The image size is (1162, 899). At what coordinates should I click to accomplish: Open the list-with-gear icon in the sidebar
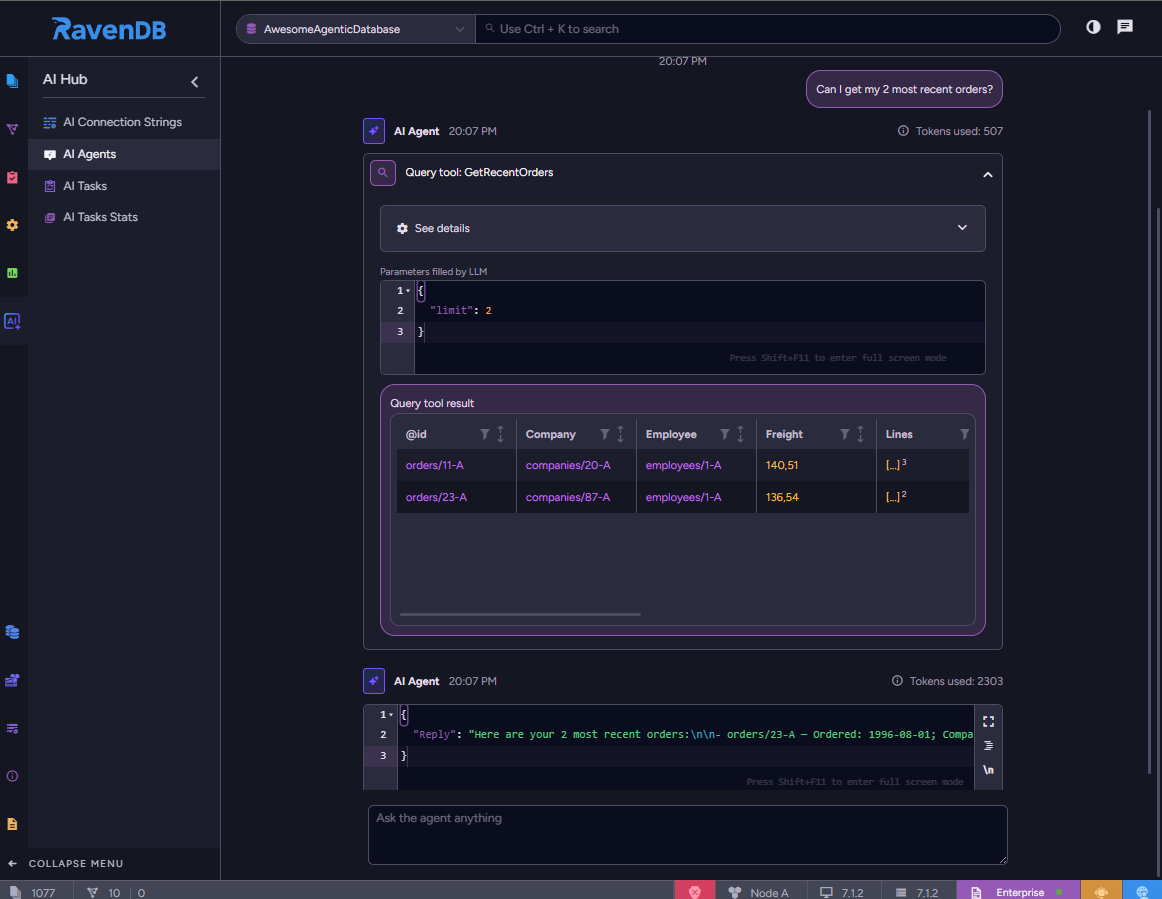(12, 729)
